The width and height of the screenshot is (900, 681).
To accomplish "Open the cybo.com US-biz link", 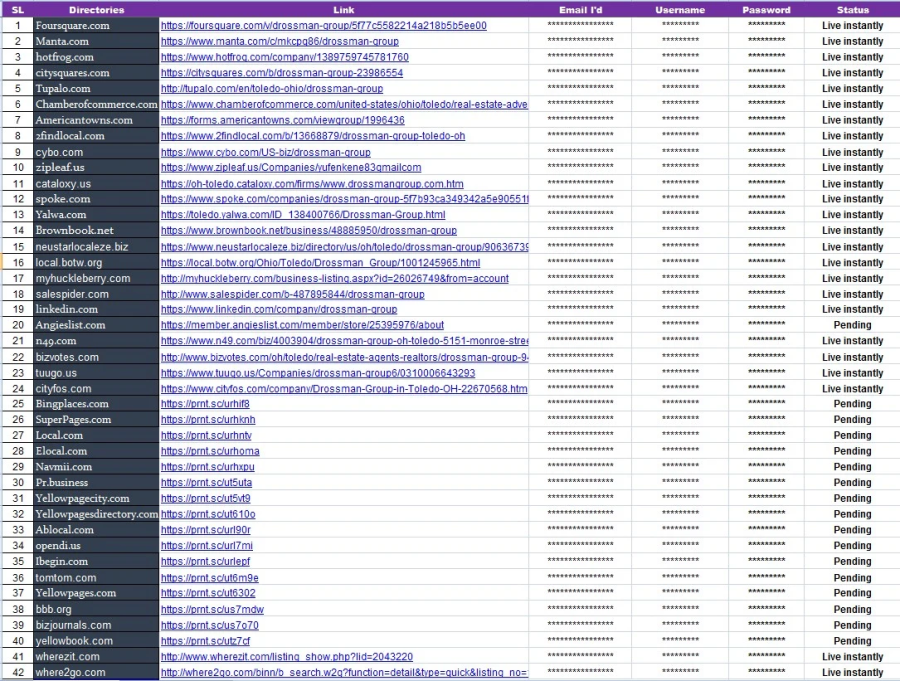I will pyautogui.click(x=266, y=152).
